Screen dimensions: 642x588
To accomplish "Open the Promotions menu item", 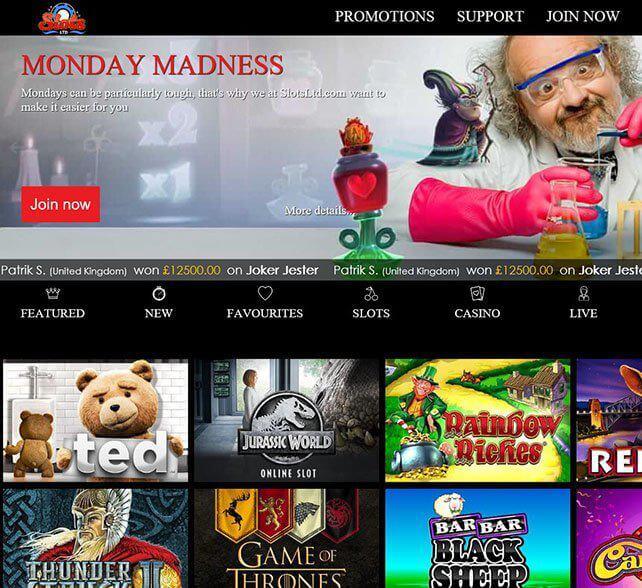I will (384, 16).
